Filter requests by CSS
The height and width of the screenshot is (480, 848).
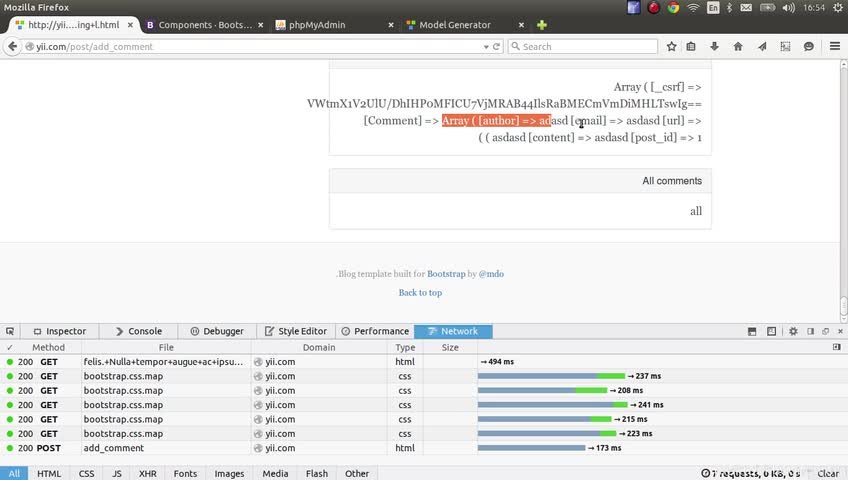pos(86,474)
